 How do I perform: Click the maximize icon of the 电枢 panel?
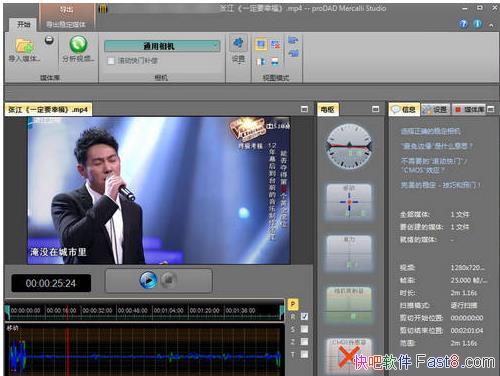[x=375, y=109]
